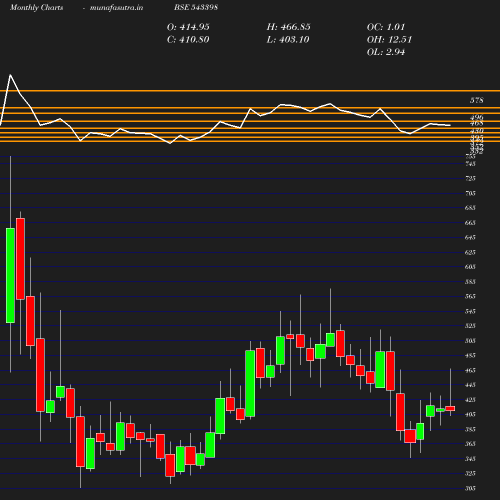Image resolution: width=500 pixels, height=500 pixels.
Task: Click the 365 price axis label
Action: [x=470, y=444]
